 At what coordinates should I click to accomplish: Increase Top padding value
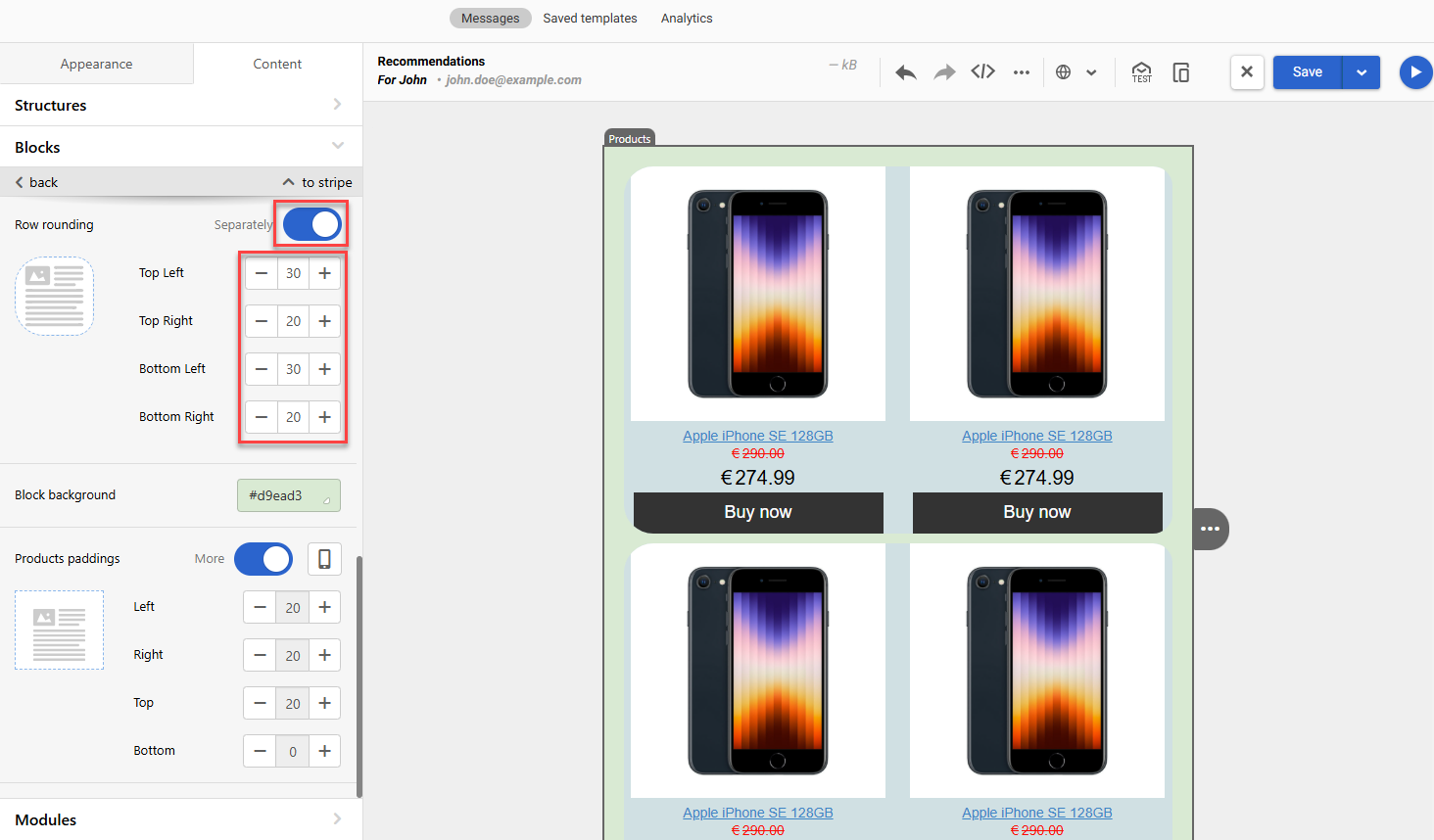(325, 703)
